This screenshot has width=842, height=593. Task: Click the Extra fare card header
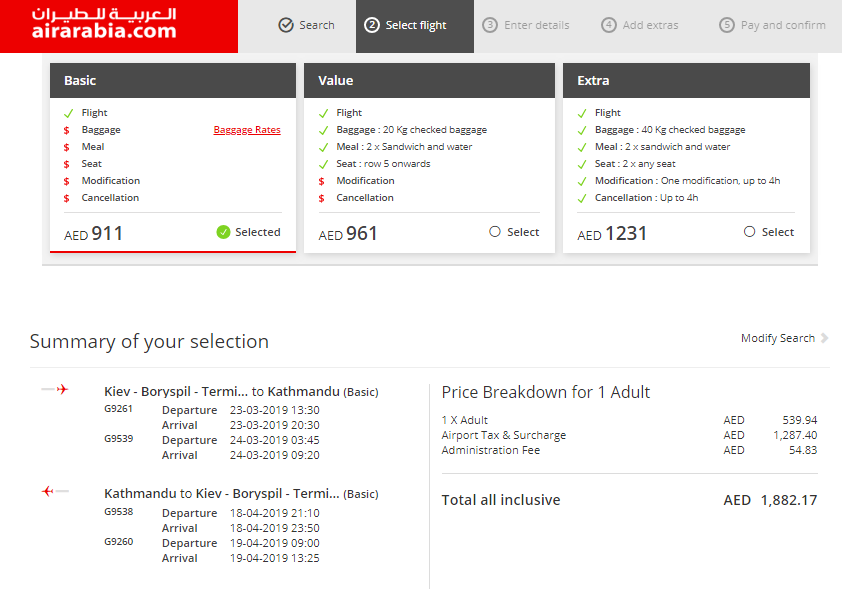click(686, 81)
